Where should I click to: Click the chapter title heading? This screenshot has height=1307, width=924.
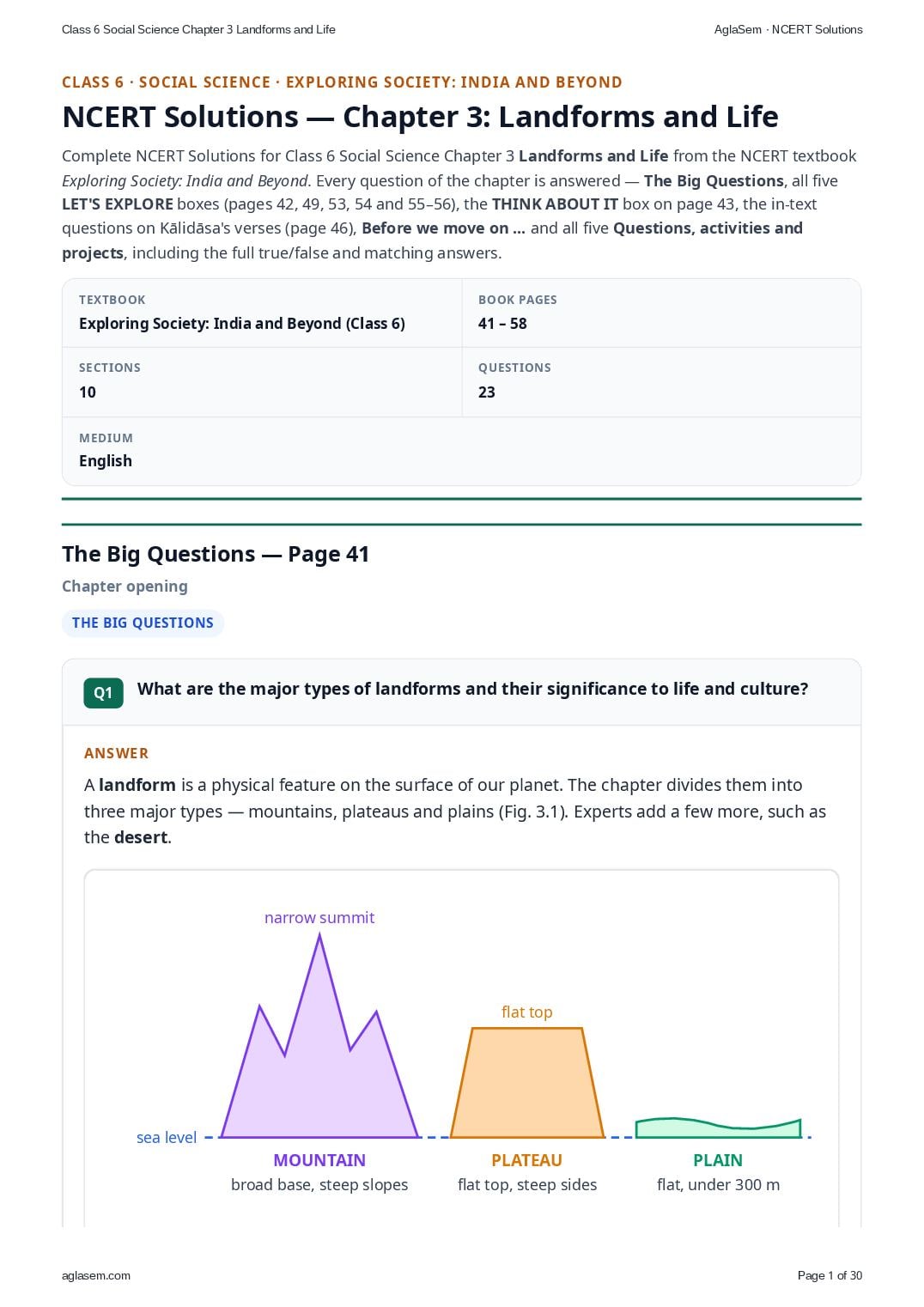[420, 117]
